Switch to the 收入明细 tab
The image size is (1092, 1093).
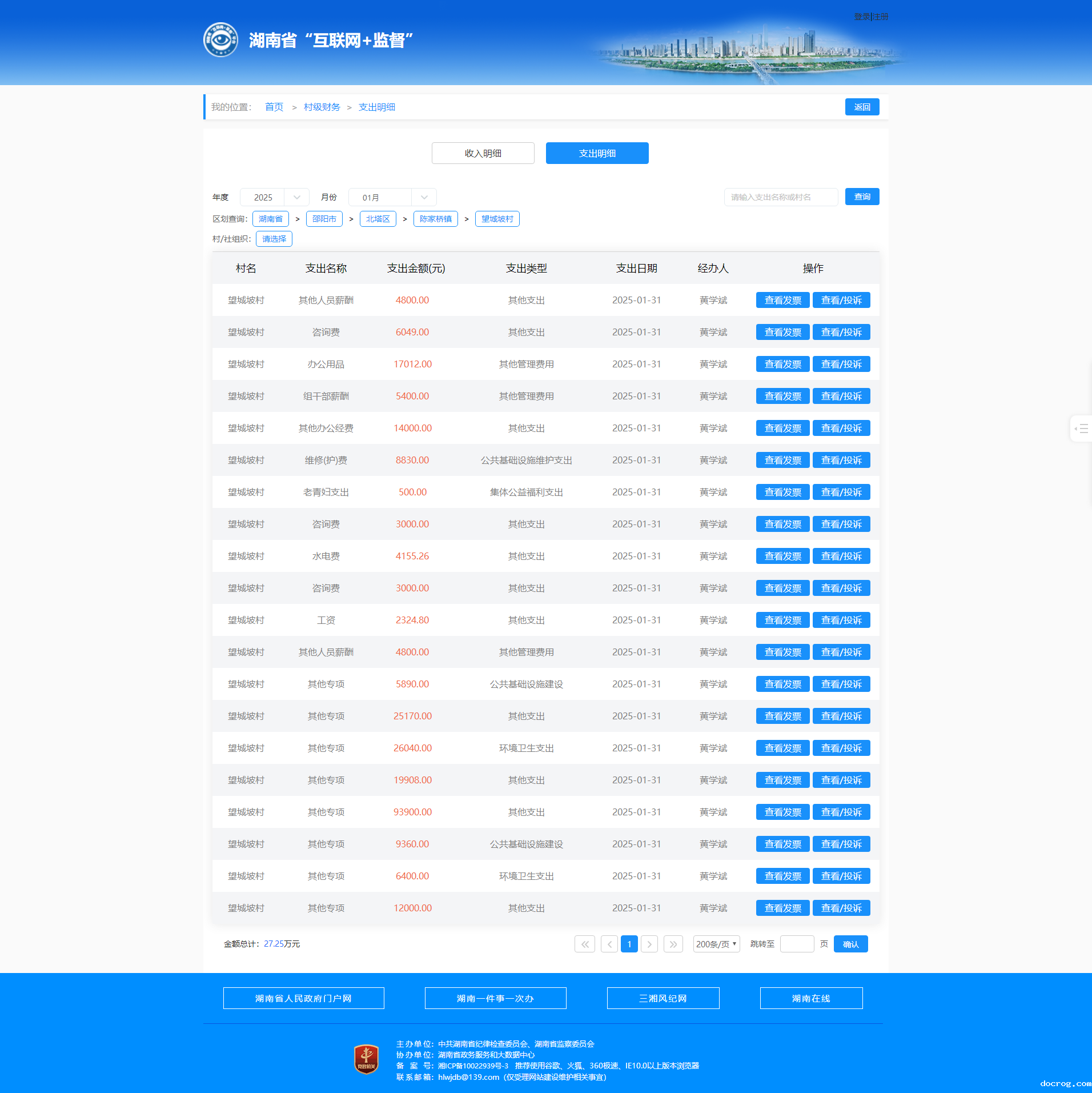[x=483, y=153]
